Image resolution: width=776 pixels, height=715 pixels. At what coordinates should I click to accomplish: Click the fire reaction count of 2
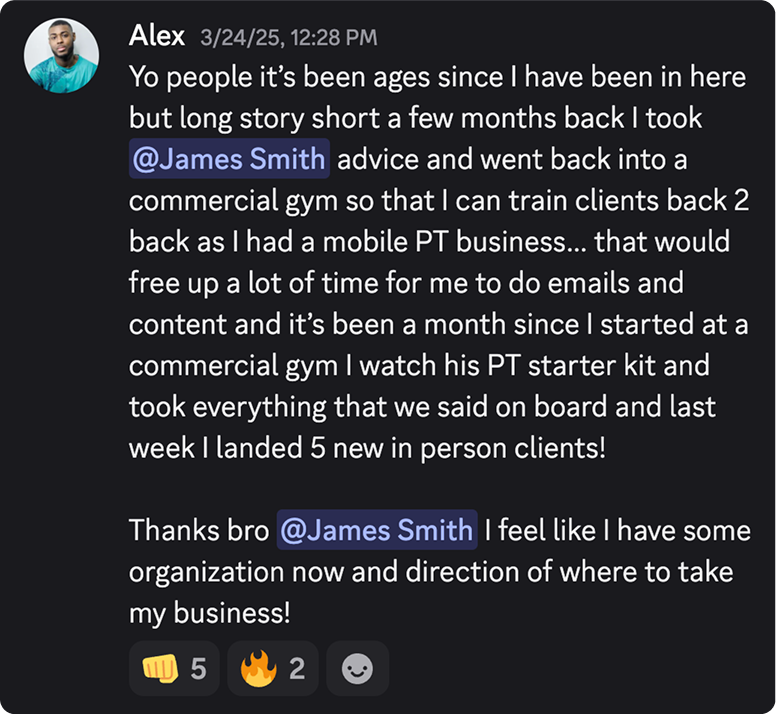pos(297,668)
